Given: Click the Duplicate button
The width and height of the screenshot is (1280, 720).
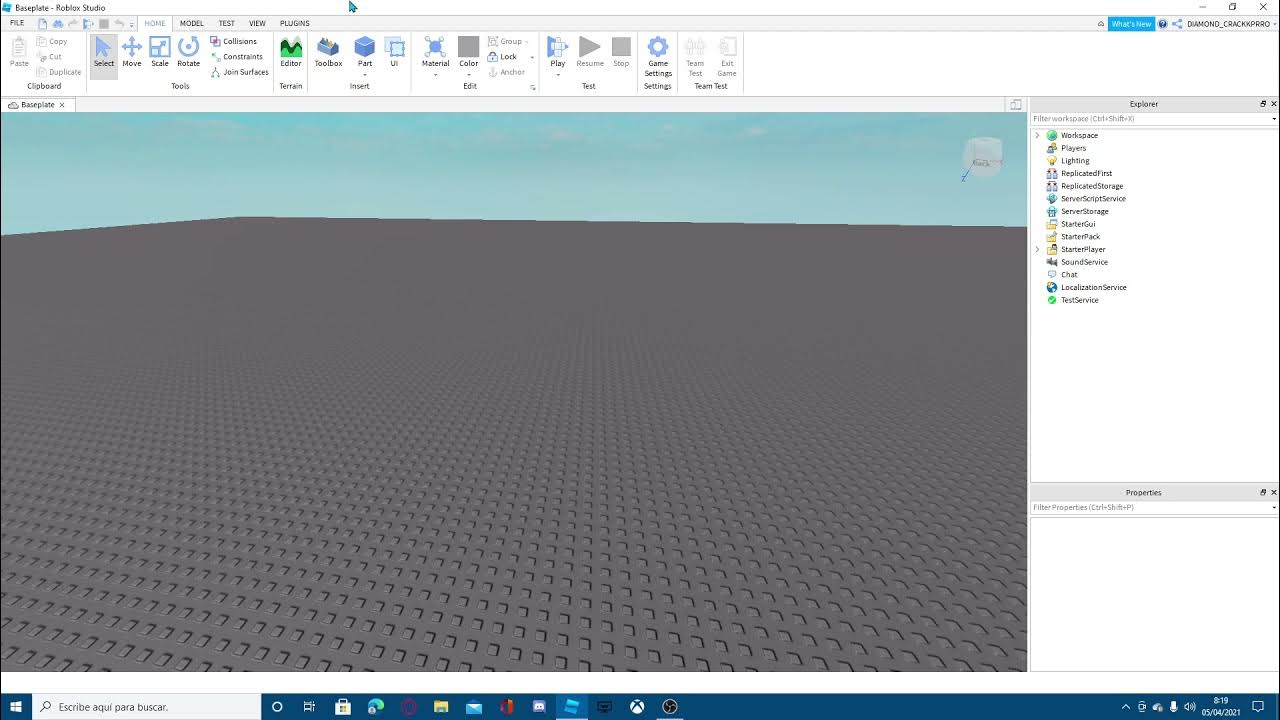Looking at the screenshot, I should (x=59, y=72).
